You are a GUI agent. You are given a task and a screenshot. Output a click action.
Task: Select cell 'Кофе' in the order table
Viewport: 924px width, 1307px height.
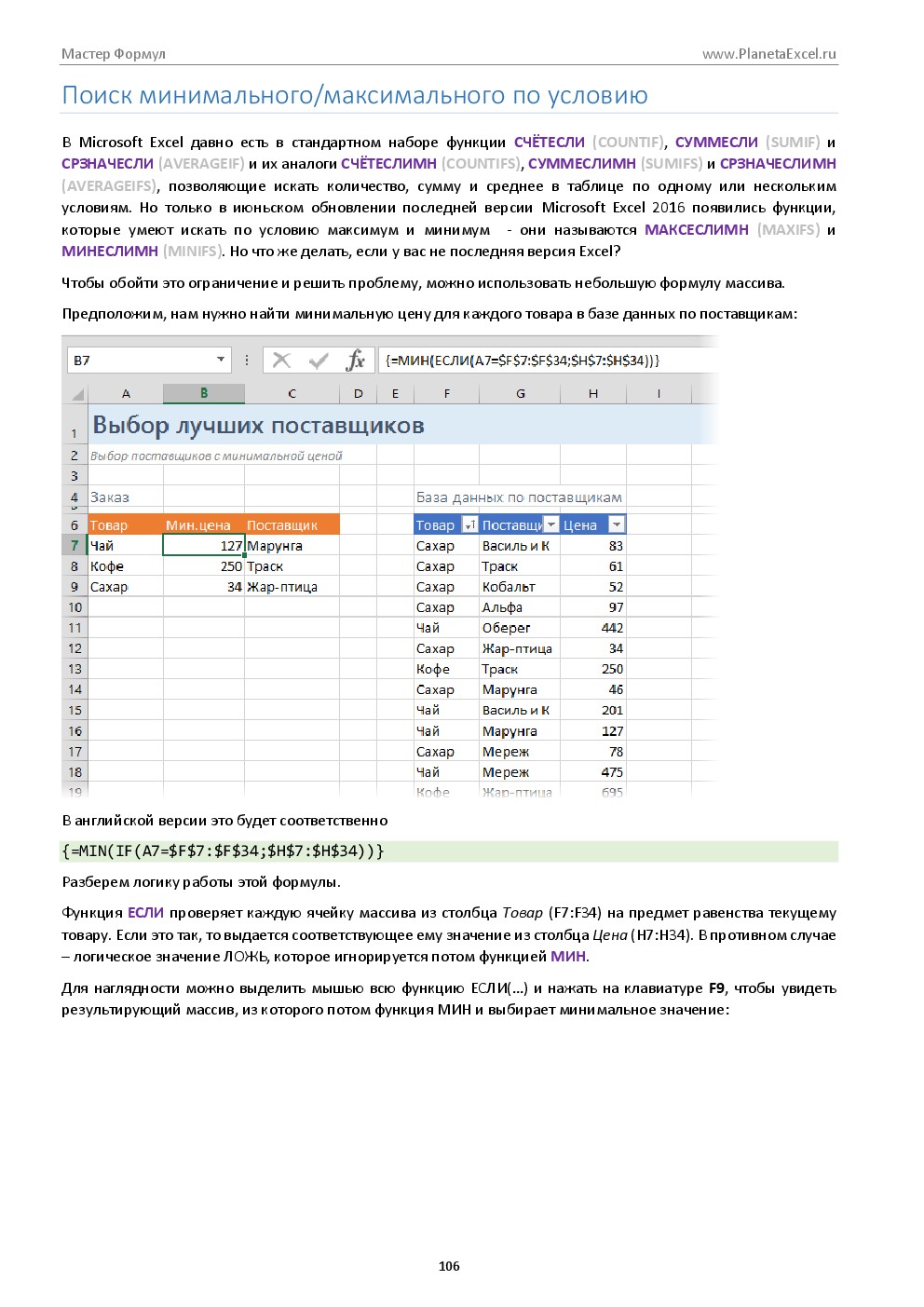(x=126, y=566)
